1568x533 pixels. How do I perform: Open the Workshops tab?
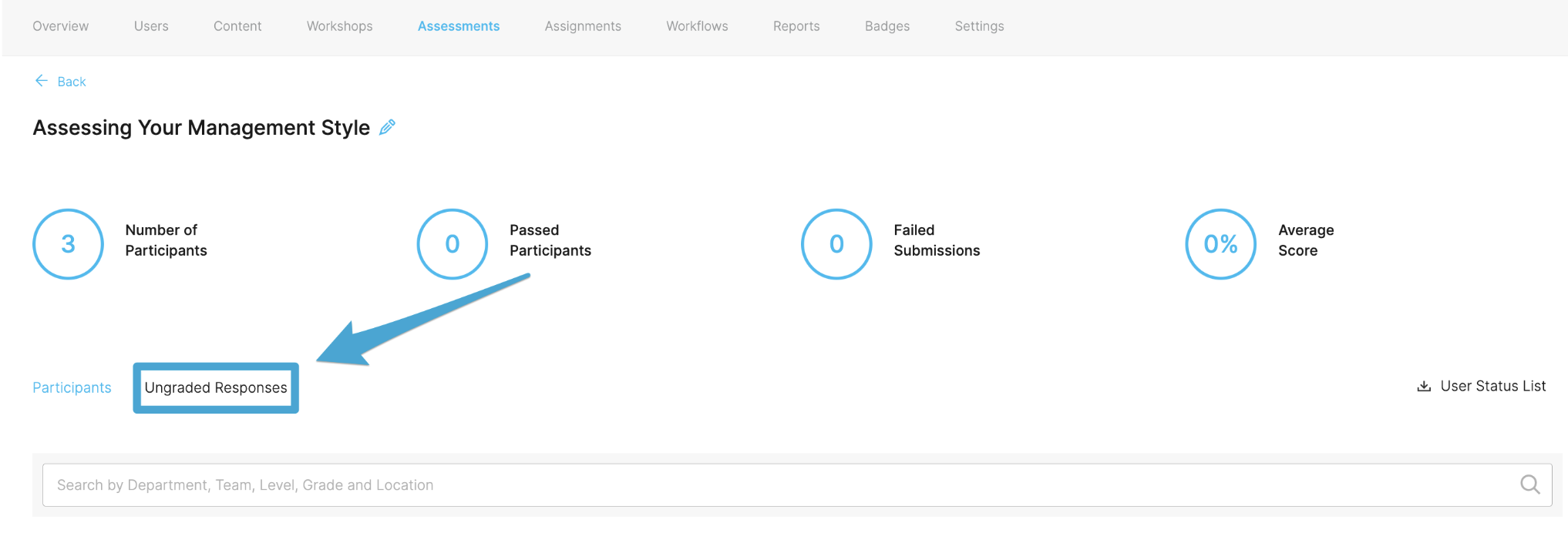(340, 26)
